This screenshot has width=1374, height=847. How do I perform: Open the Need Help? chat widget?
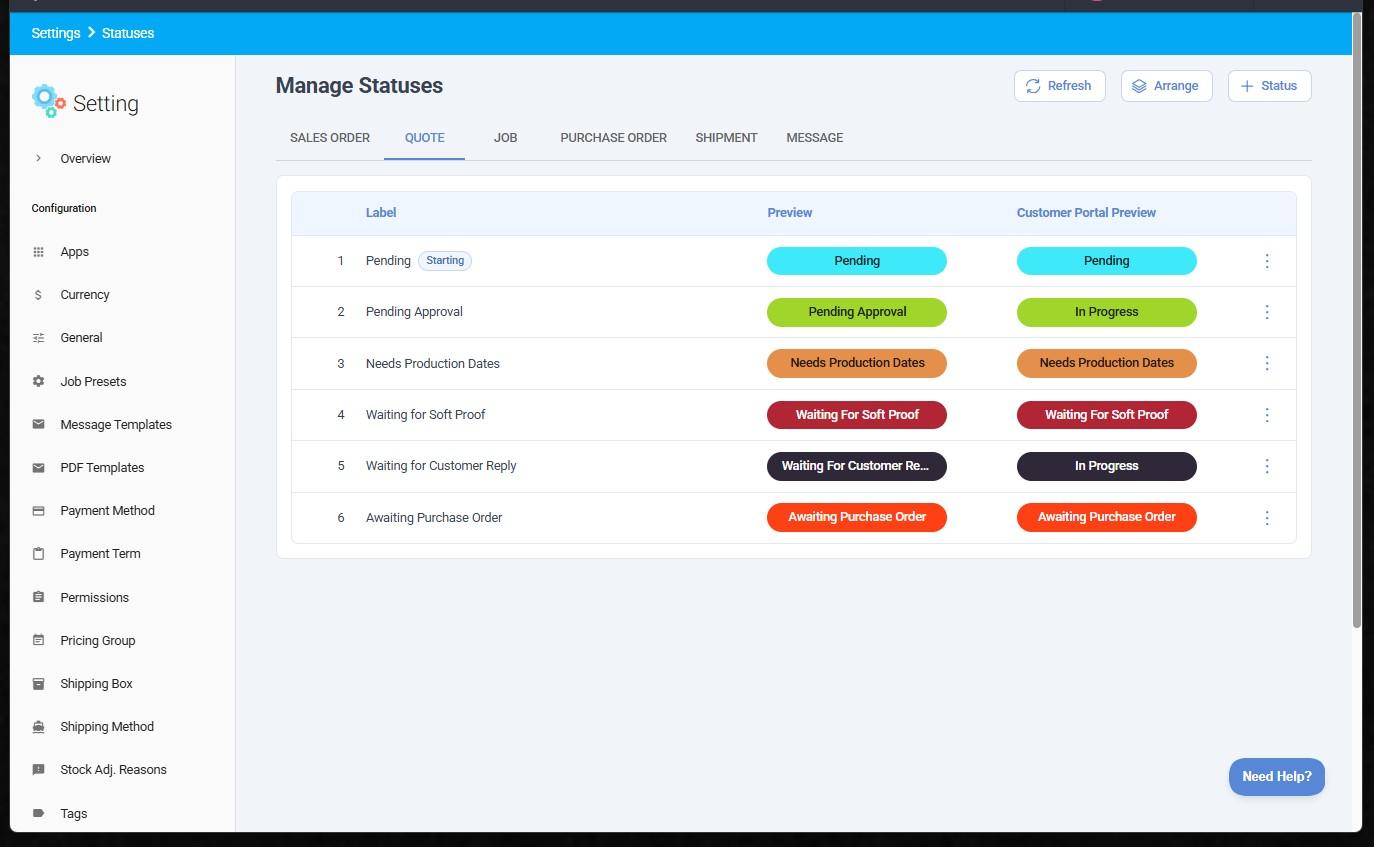click(1276, 777)
